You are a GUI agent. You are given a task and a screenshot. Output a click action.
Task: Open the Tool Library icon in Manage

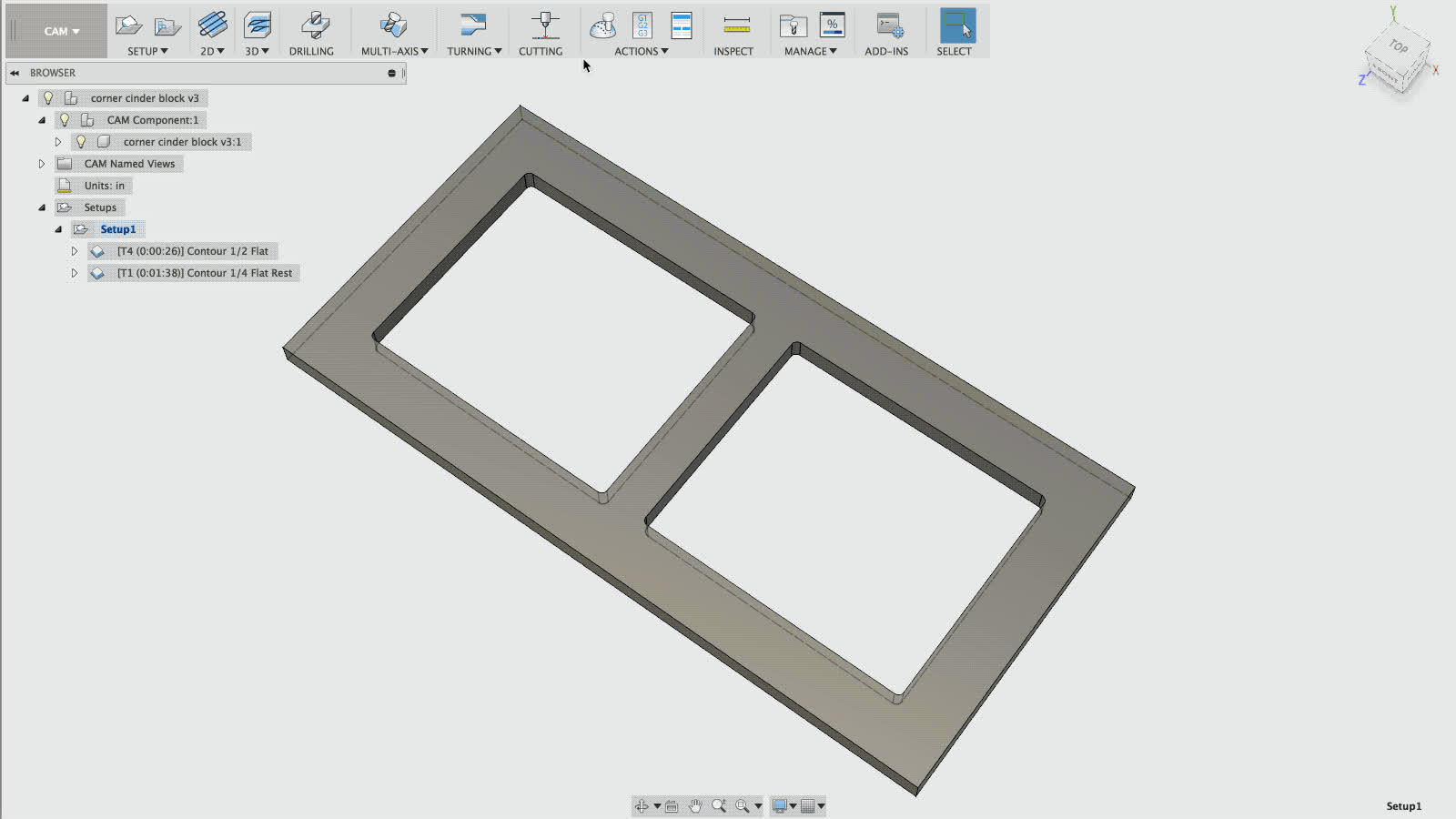[x=793, y=25]
